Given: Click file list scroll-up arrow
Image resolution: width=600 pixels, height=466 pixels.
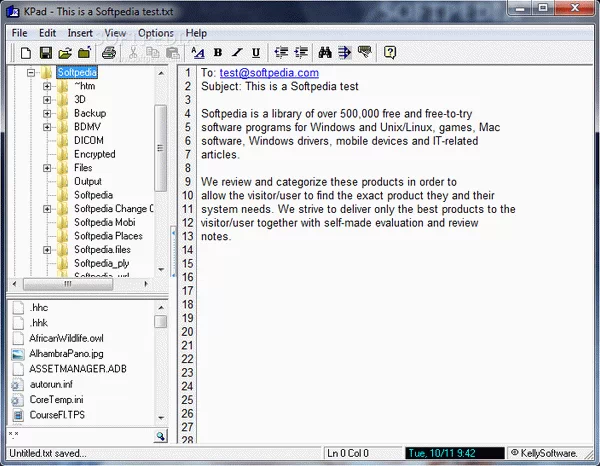Looking at the screenshot, I should pos(161,307).
